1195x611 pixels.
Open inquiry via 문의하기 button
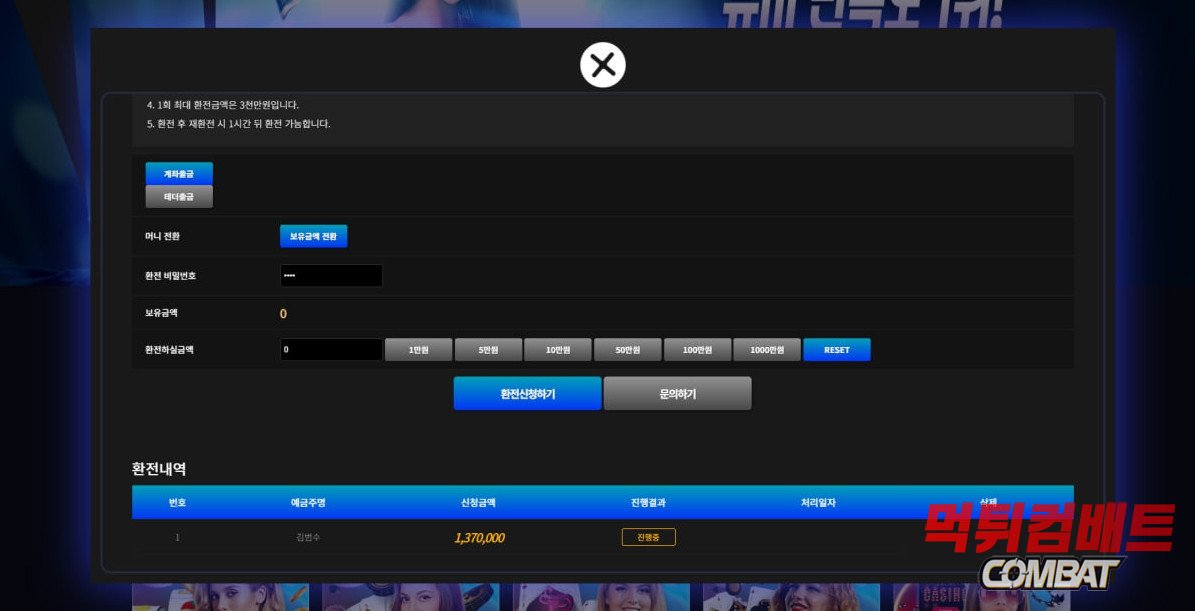[677, 394]
